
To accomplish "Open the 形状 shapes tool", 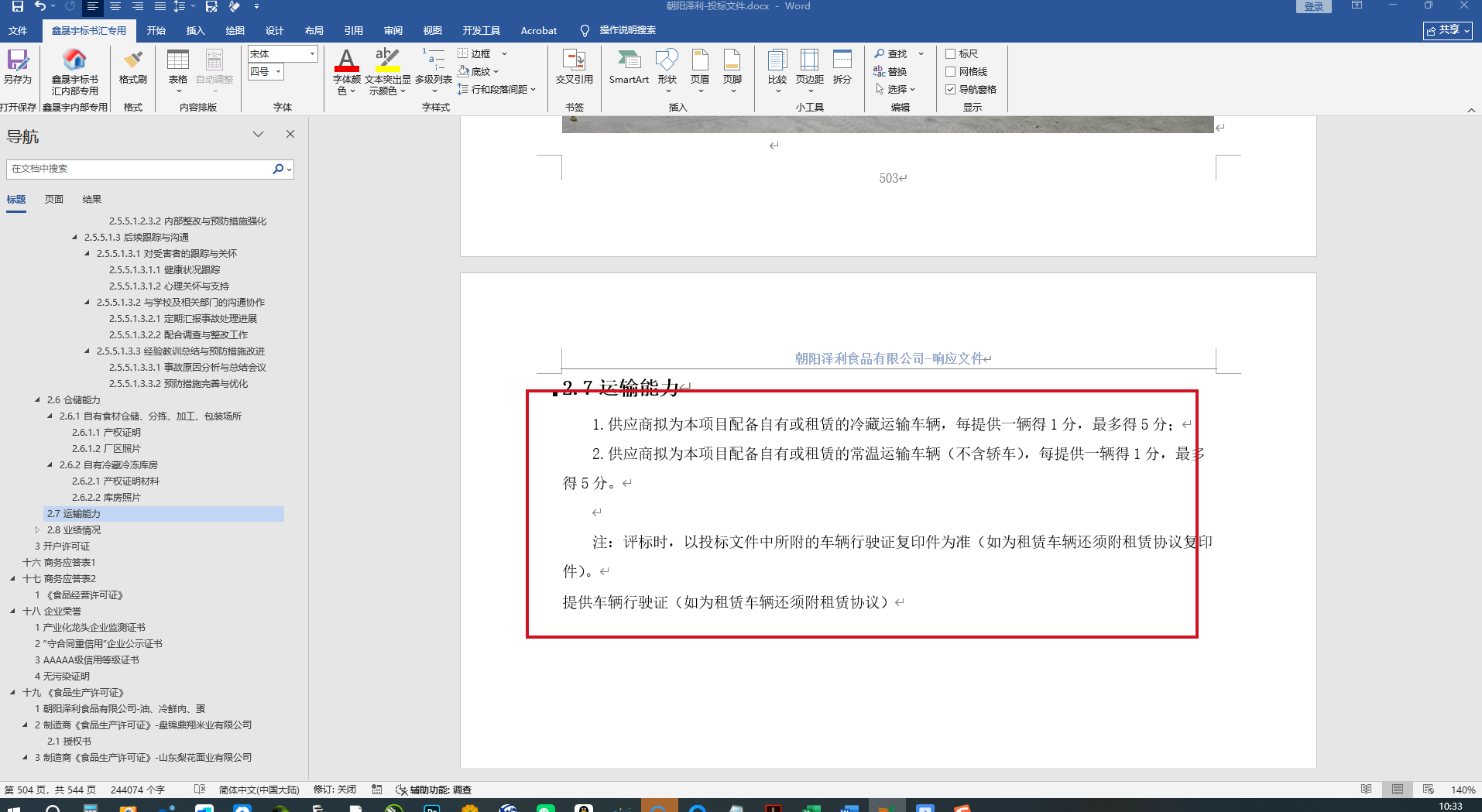I will coord(667,70).
